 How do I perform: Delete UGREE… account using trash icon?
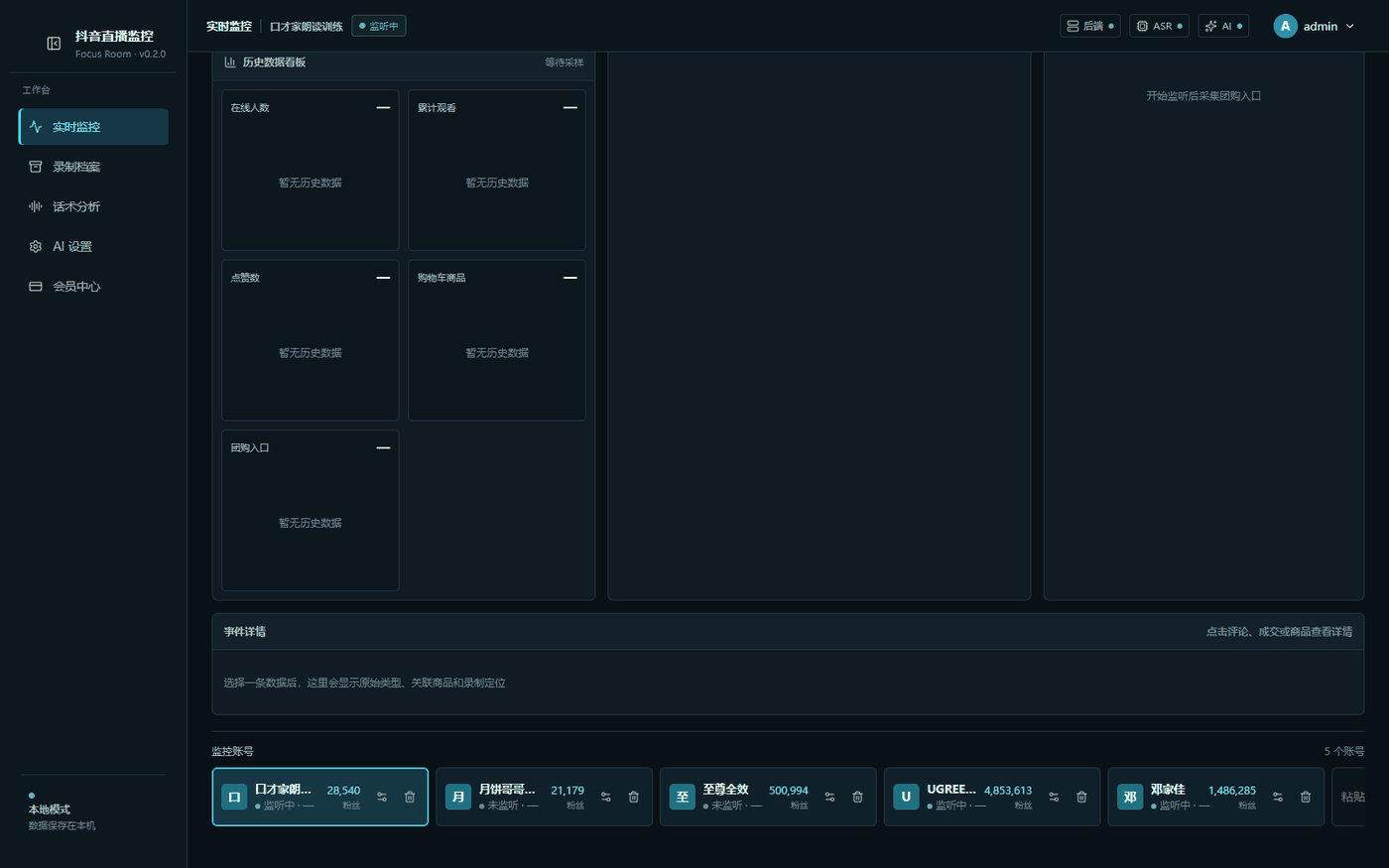pos(1081,797)
